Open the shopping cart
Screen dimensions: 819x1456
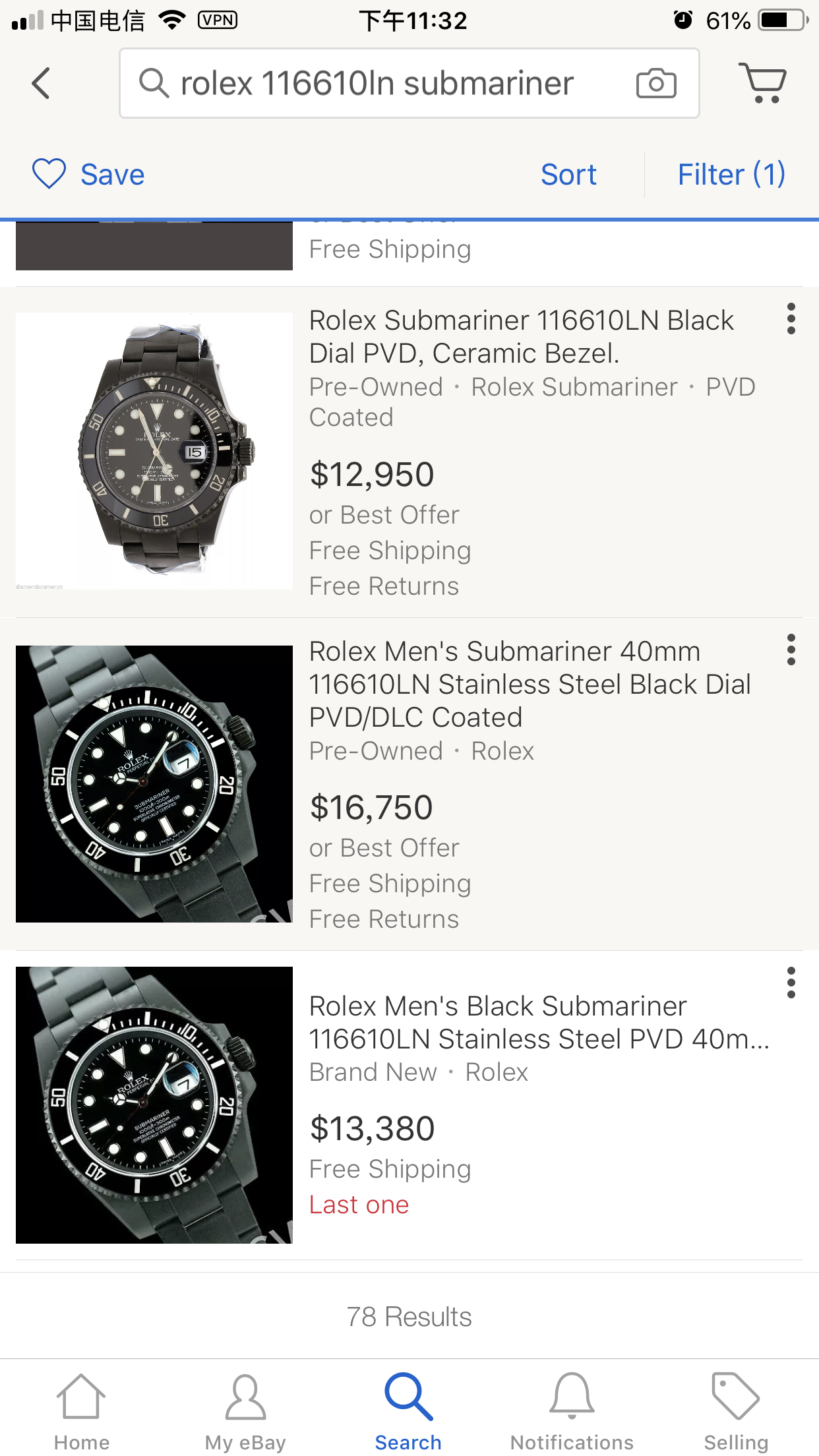(762, 83)
